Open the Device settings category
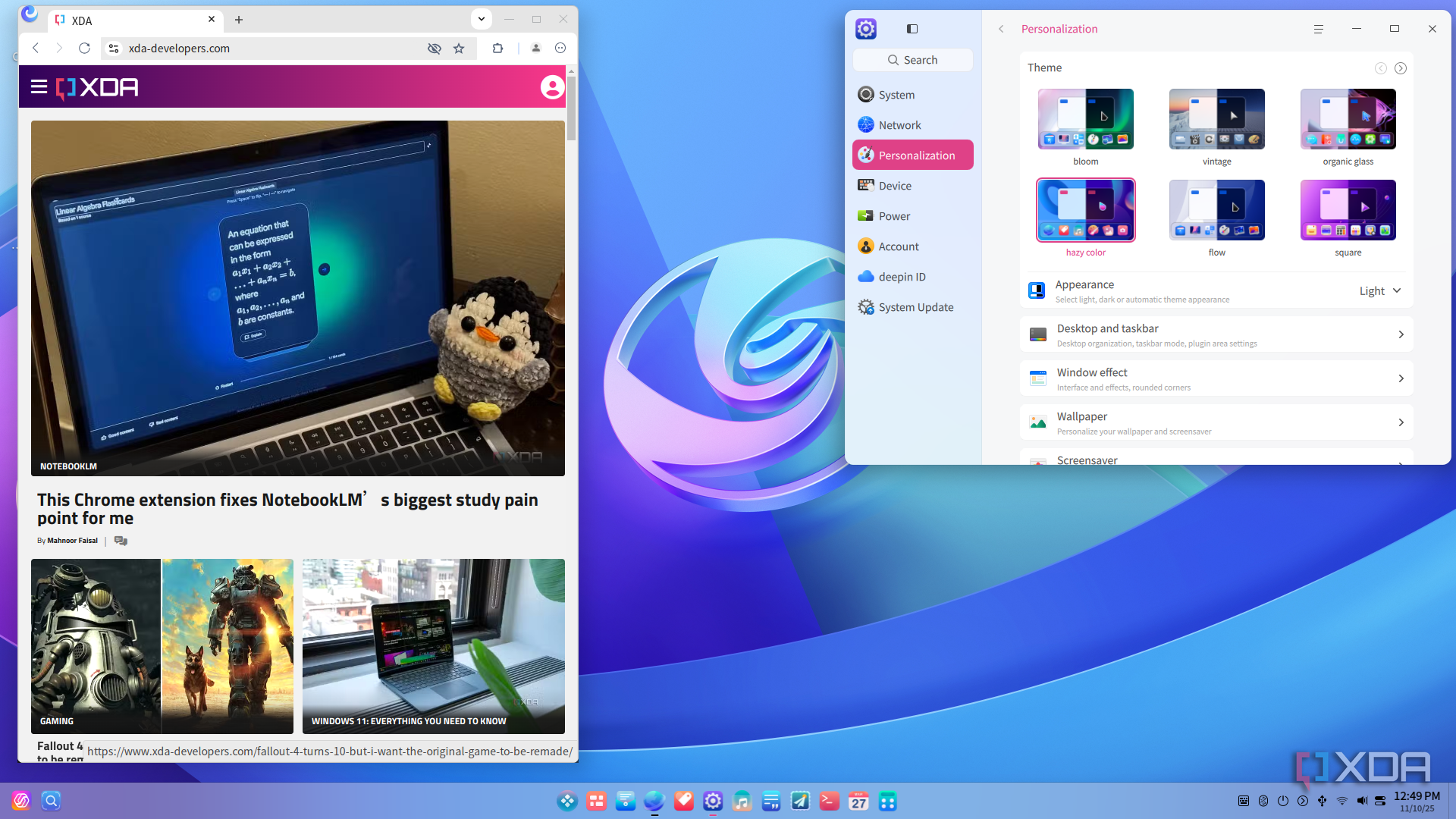This screenshot has width=1456, height=819. click(912, 186)
